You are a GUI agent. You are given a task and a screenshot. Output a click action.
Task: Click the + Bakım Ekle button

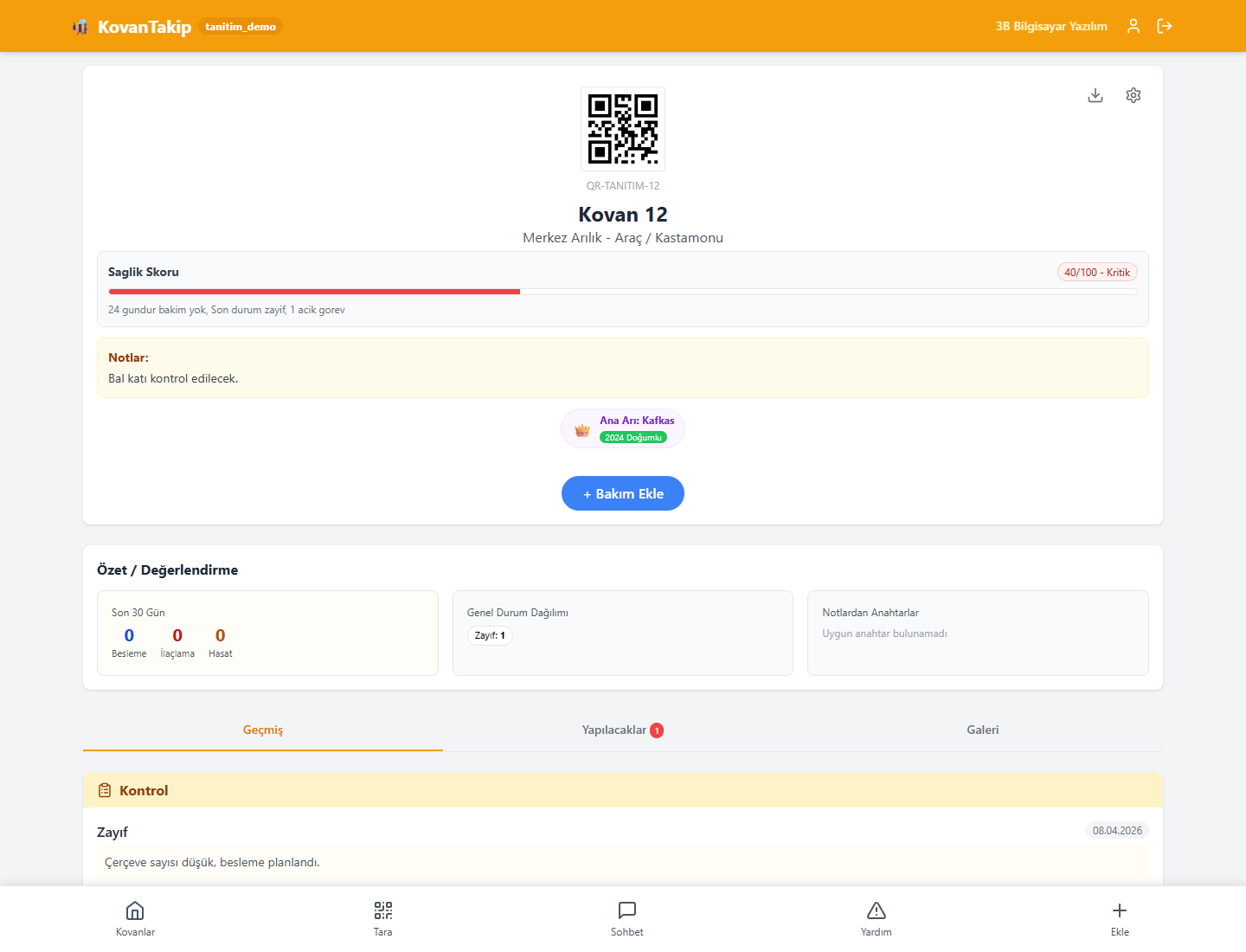[623, 493]
